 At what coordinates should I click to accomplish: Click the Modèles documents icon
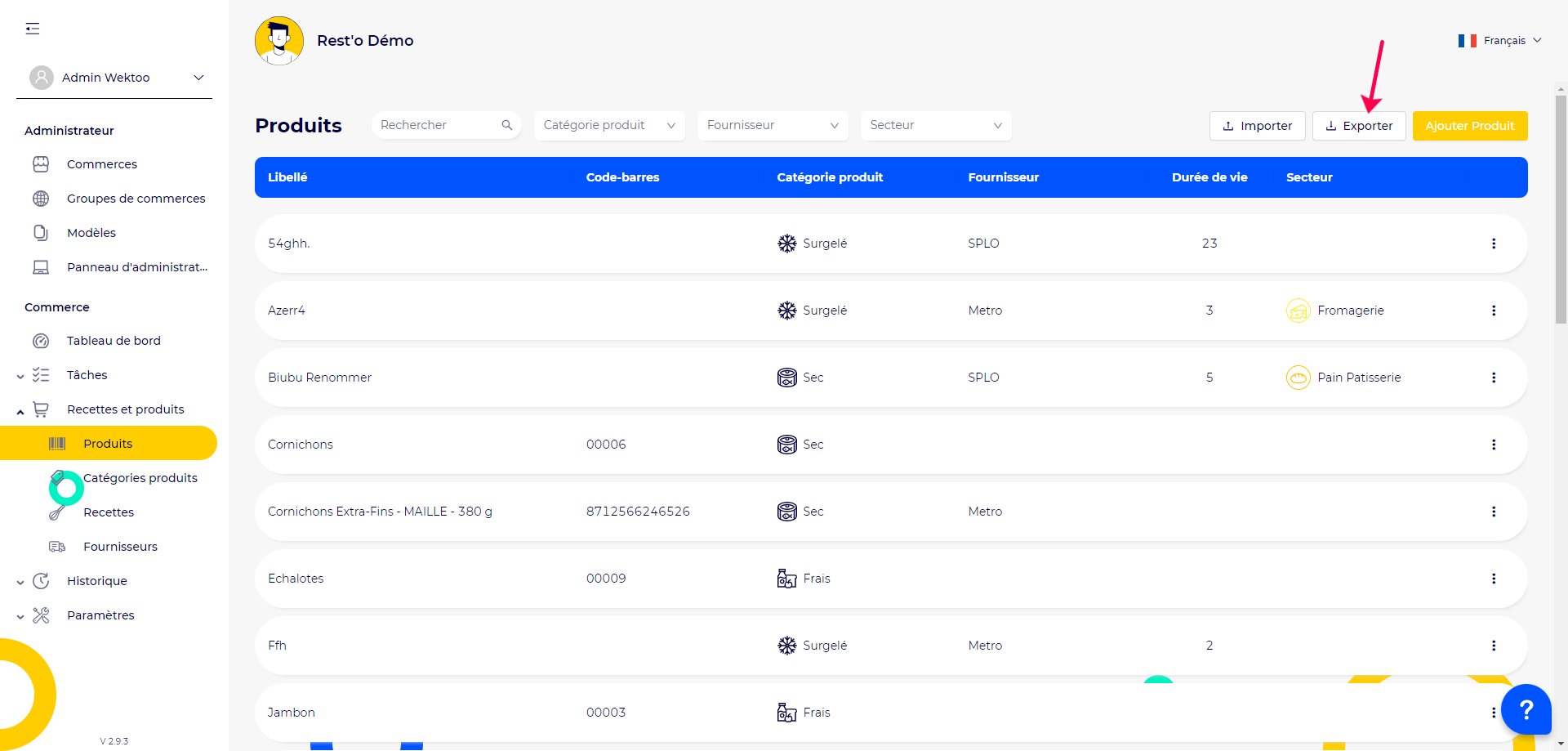pos(41,233)
